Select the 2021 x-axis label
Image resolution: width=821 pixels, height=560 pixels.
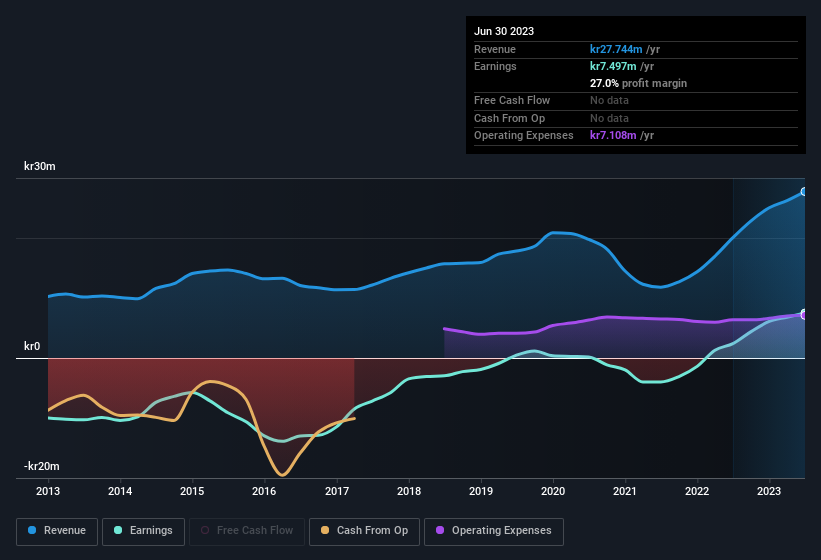625,491
